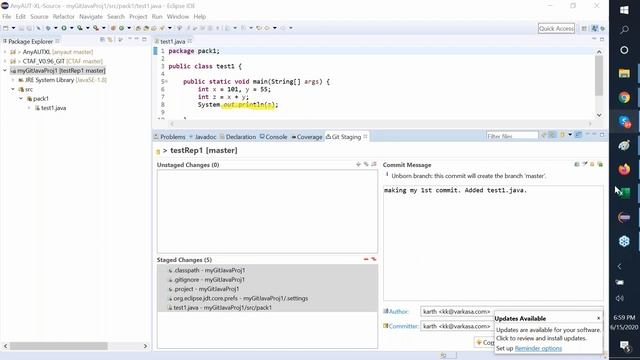Screen dimensions: 640x360
Task: Click into the Commit Message text area
Action: [493, 243]
